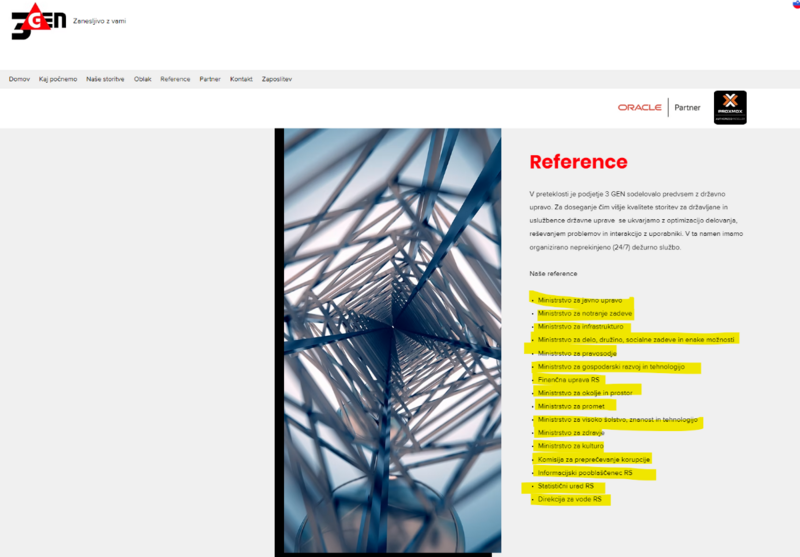Viewport: 800px width, 557px height.
Task: Open the Oblak menu item
Action: 143,79
